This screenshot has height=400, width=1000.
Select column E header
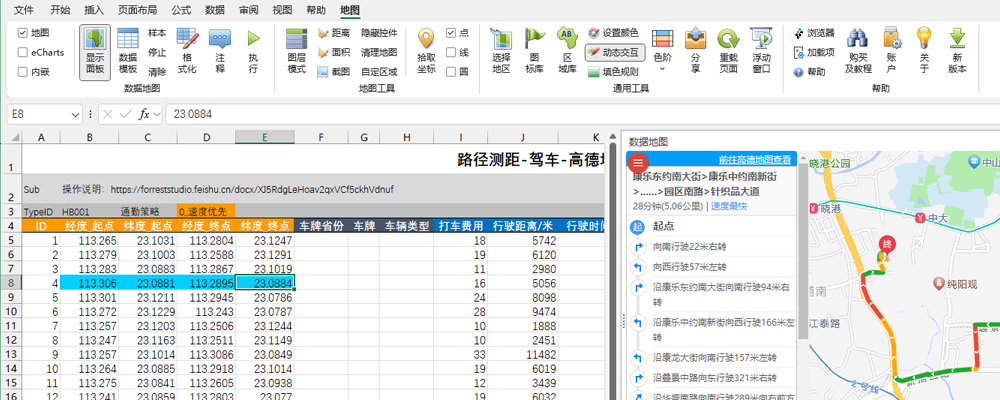coord(265,137)
